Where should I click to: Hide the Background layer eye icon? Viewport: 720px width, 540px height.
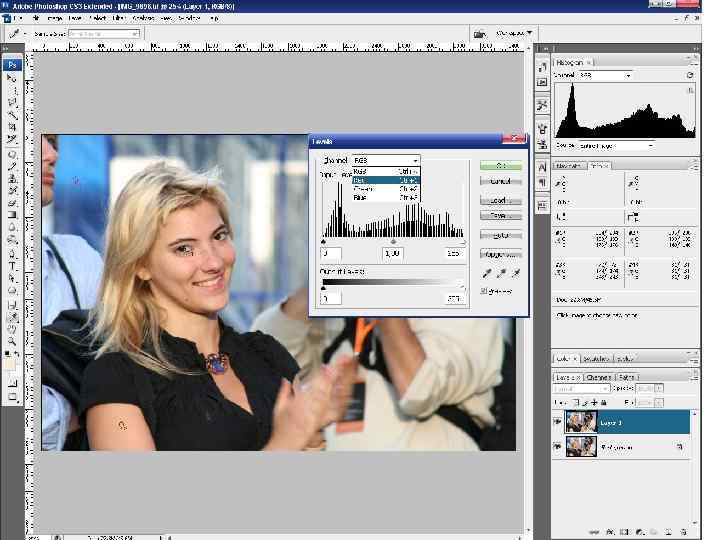pos(558,446)
